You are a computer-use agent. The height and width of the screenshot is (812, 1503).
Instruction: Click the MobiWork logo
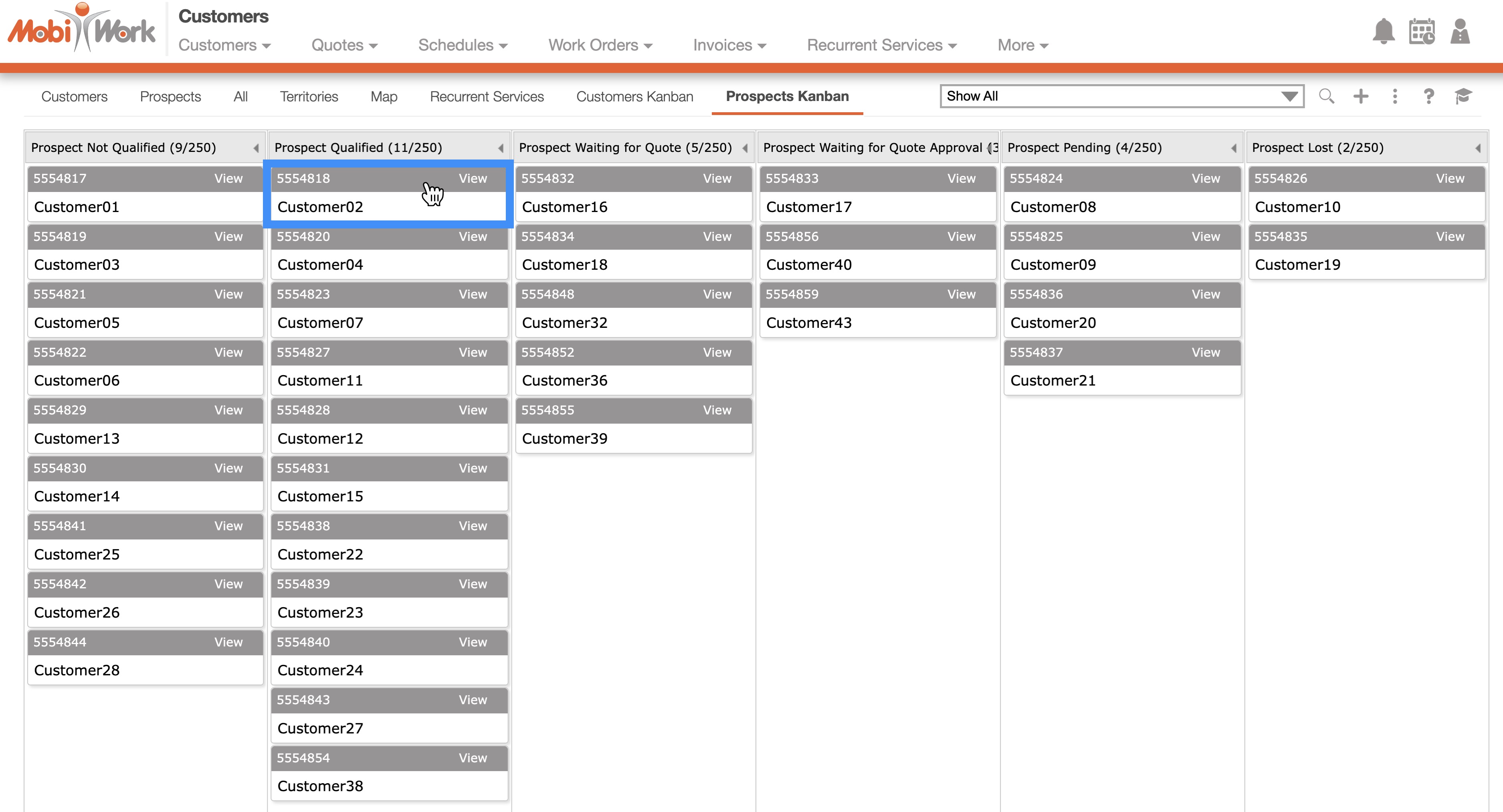coord(82,29)
